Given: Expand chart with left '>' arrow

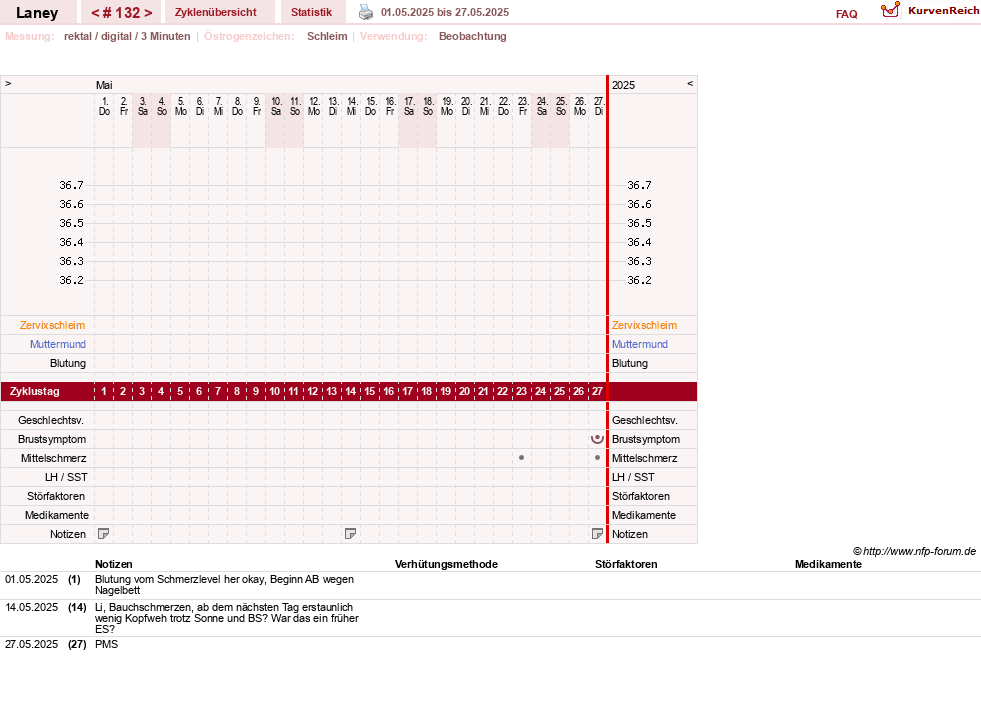Looking at the screenshot, I should (8, 83).
